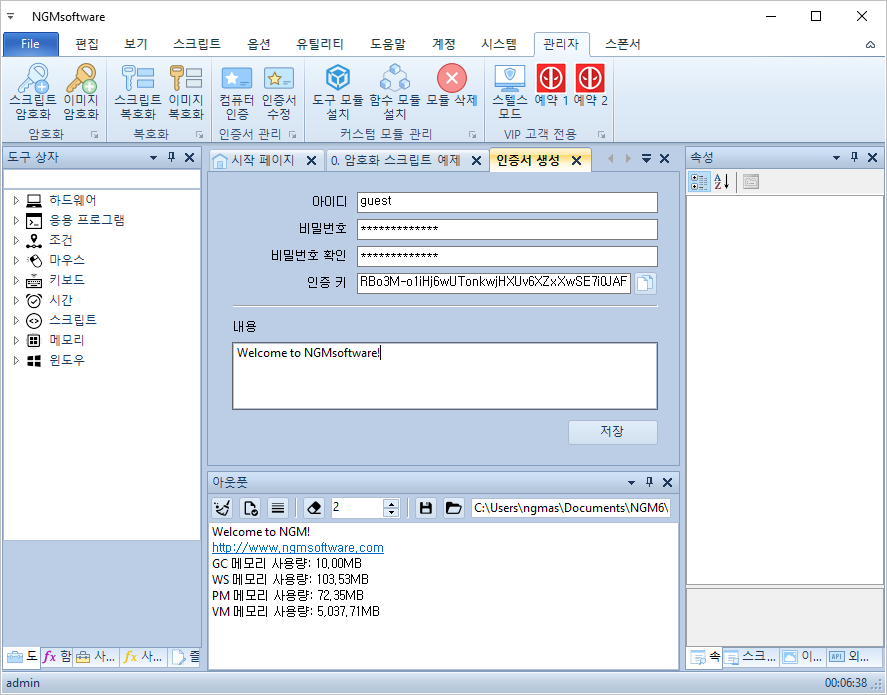
Task: Switch to the 시스템 ribbon tab
Action: click(x=499, y=44)
